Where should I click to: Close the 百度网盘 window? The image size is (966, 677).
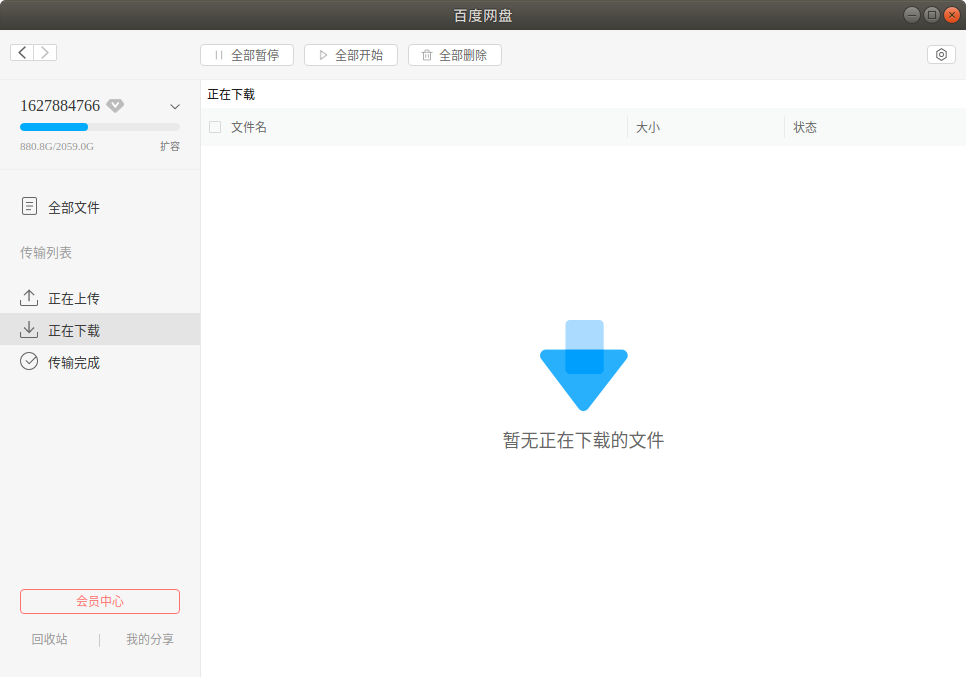coord(952,15)
